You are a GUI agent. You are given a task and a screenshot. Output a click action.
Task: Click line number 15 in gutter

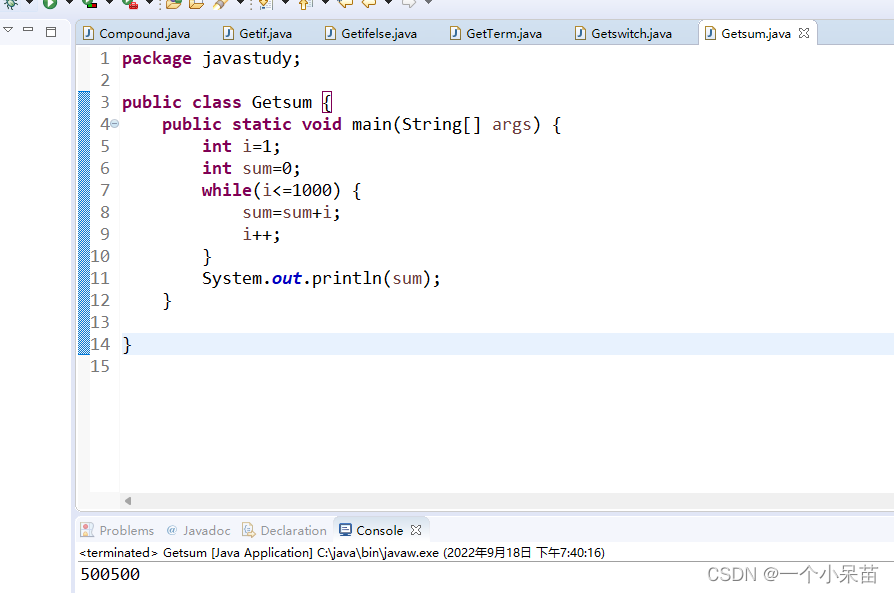point(100,367)
